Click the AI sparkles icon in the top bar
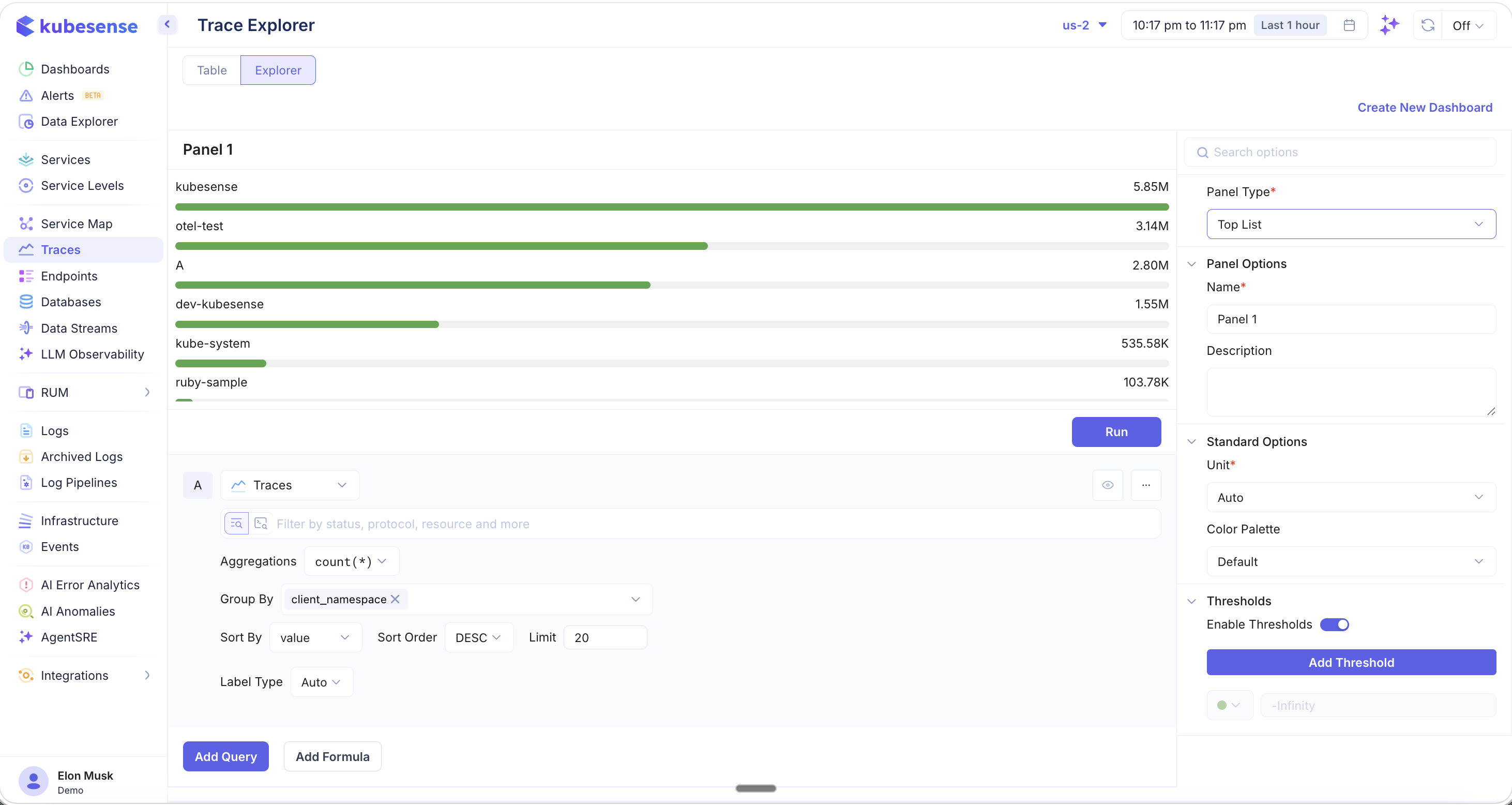 pos(1389,25)
